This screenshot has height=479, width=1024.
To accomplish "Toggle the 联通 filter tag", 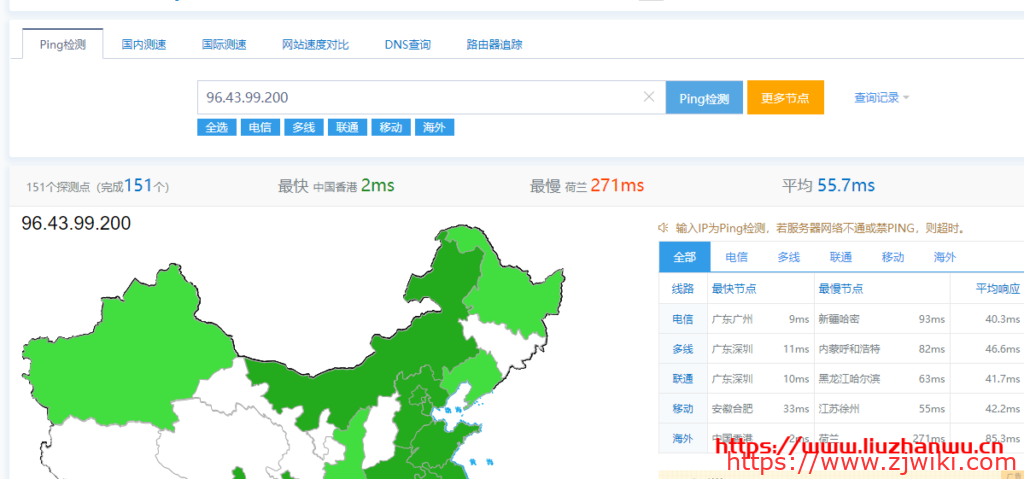I will coord(347,127).
